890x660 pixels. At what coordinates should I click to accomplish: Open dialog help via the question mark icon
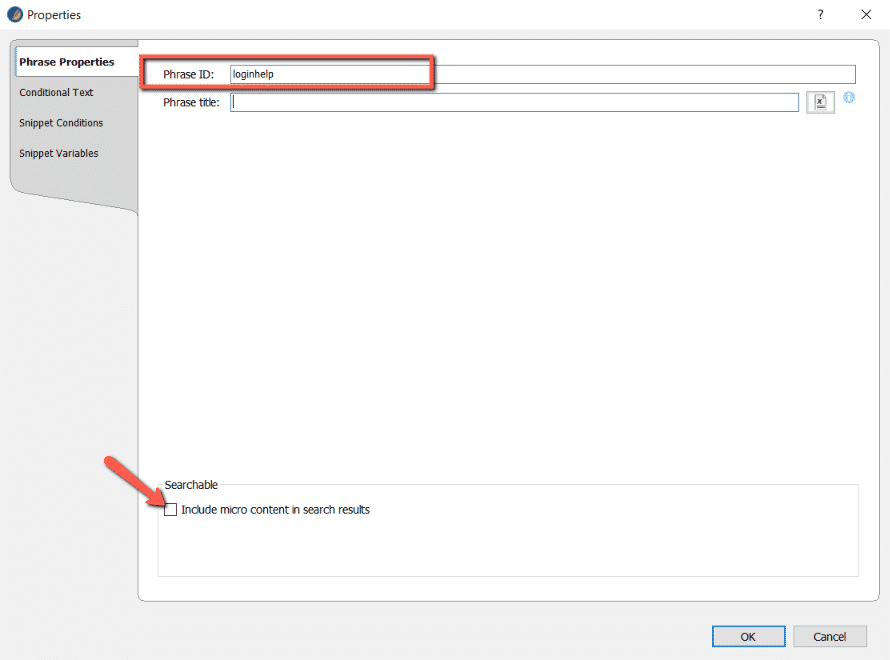tap(819, 14)
